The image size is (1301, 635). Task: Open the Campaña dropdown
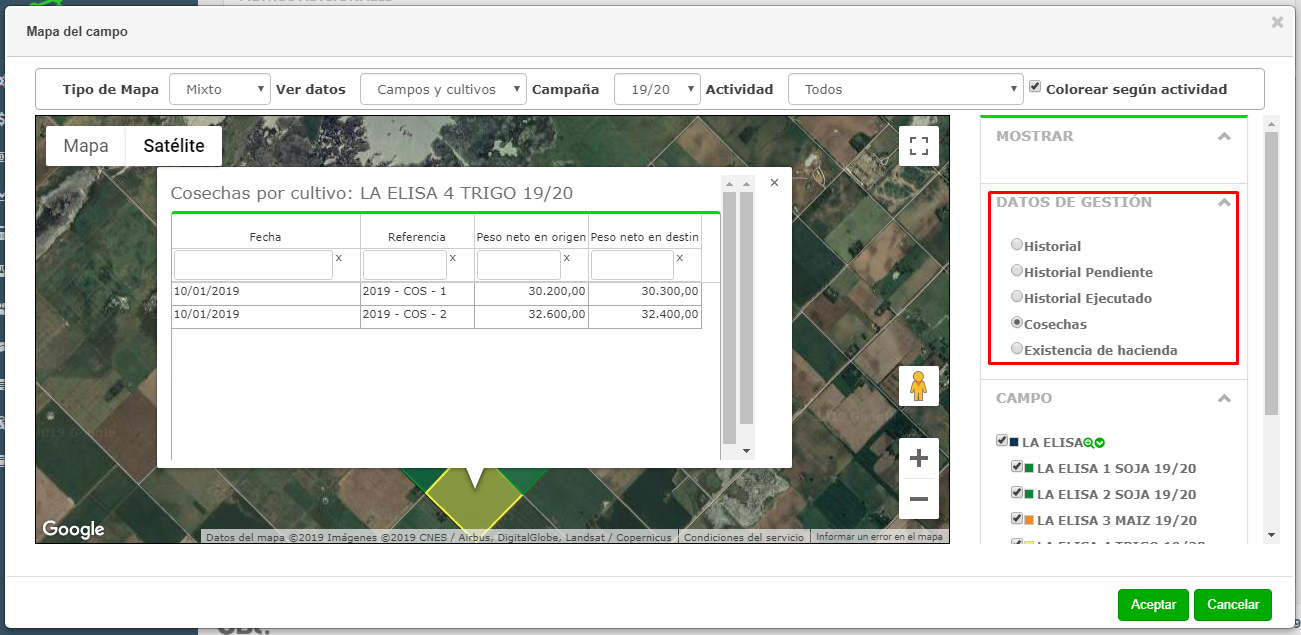(x=657, y=89)
